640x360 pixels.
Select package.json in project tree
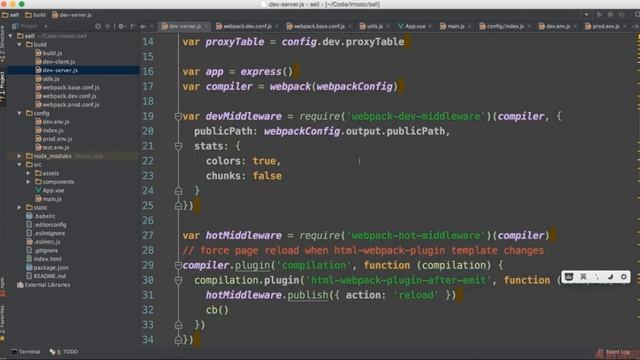coord(47,267)
